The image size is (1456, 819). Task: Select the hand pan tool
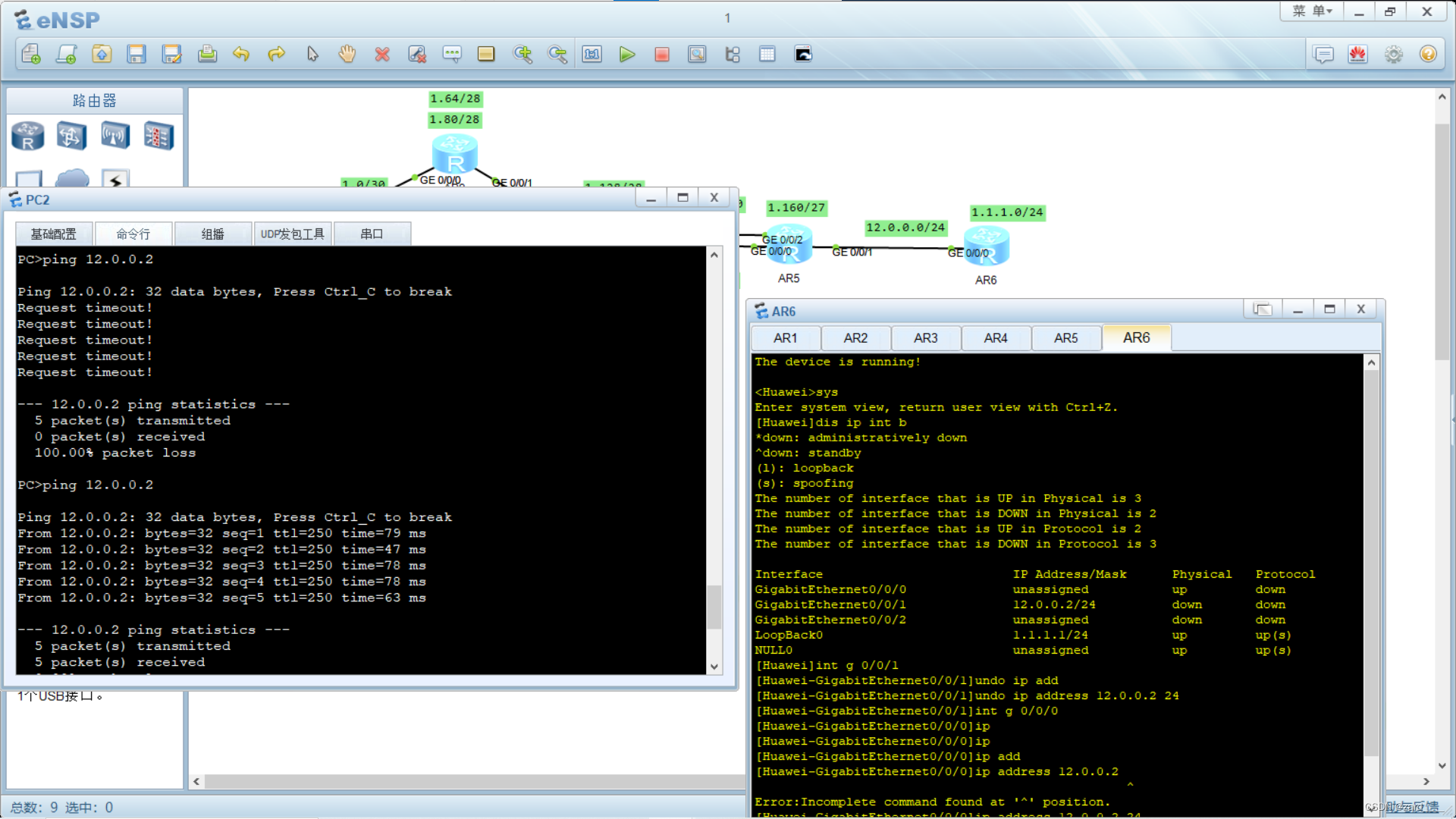point(347,54)
